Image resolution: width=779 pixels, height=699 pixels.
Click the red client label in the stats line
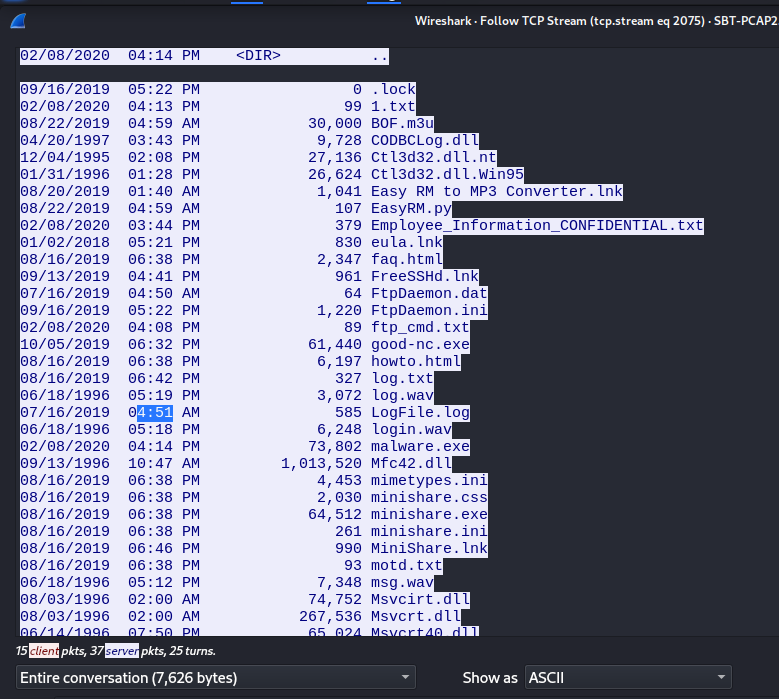44,651
